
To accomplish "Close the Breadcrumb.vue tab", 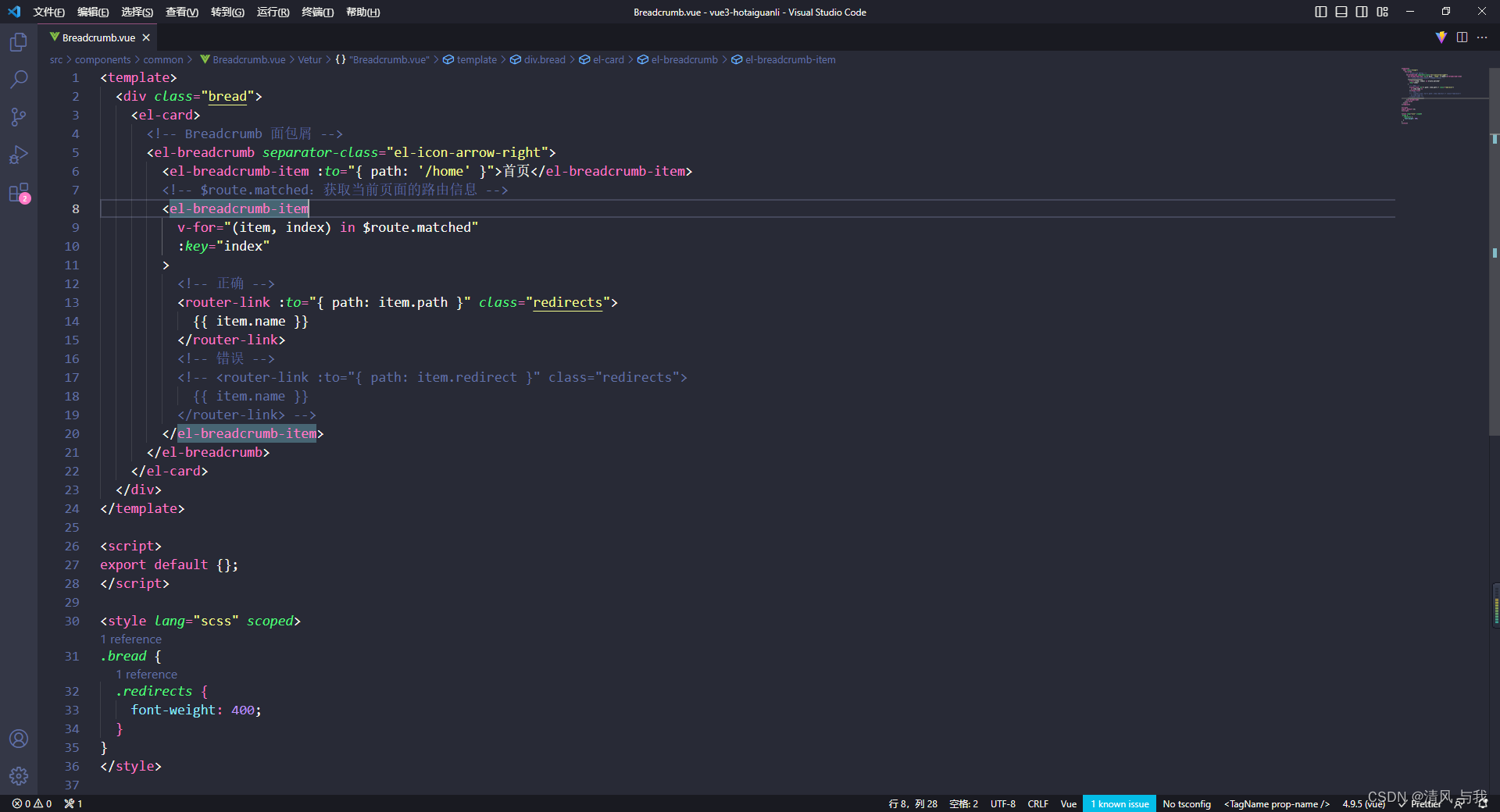I will click(x=146, y=37).
